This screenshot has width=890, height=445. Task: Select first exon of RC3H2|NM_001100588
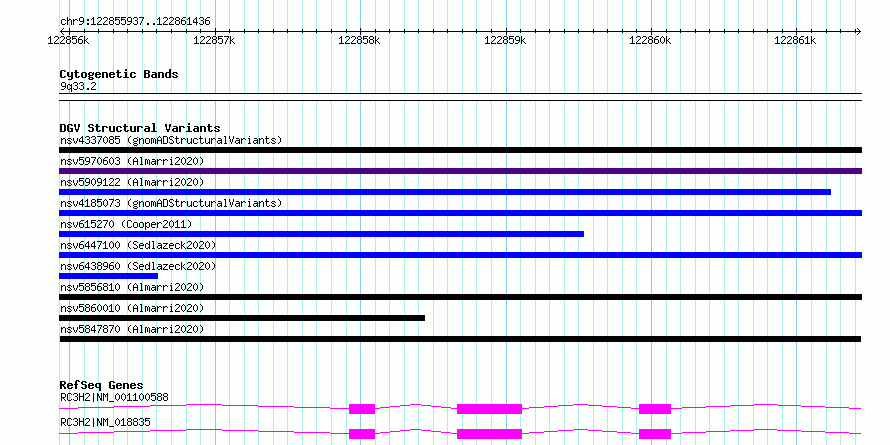362,409
